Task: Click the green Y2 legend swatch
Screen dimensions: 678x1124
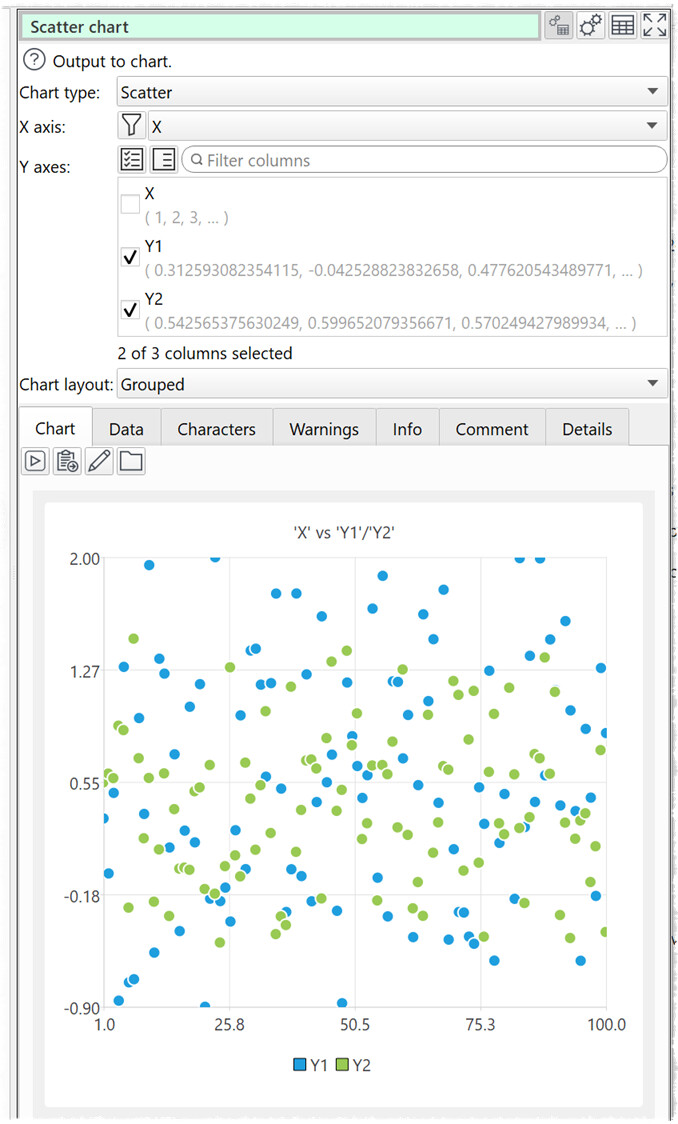Action: (343, 1065)
